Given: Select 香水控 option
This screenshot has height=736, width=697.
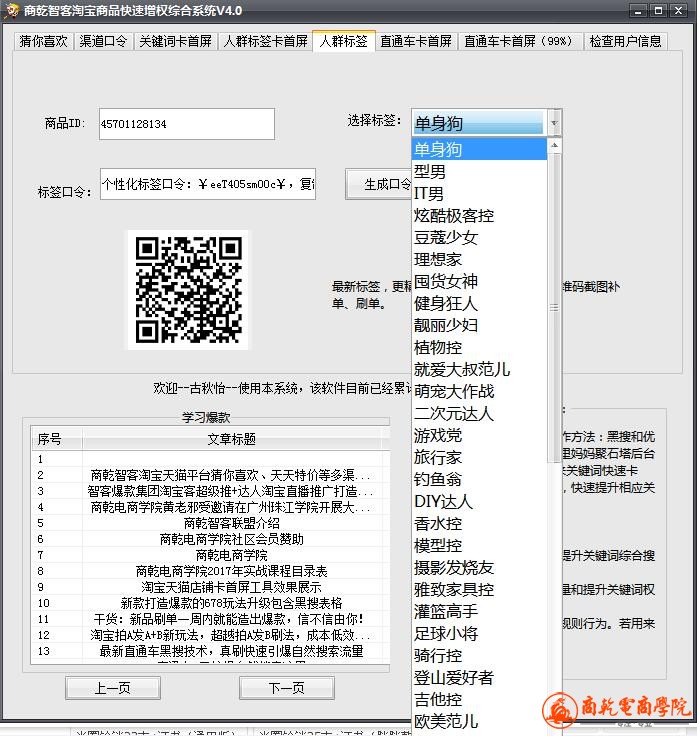Looking at the screenshot, I should (479, 523).
